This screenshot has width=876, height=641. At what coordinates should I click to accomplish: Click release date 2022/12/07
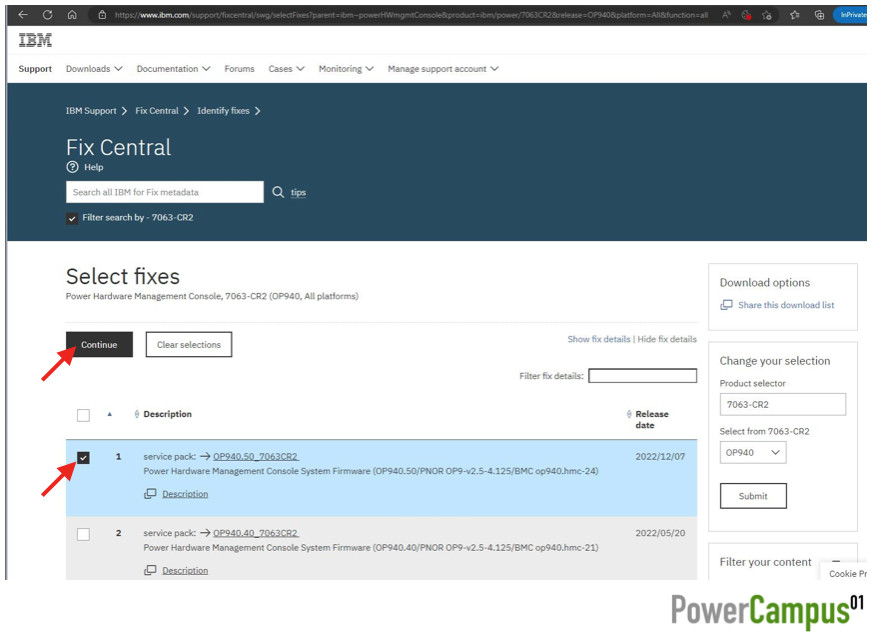pos(660,457)
